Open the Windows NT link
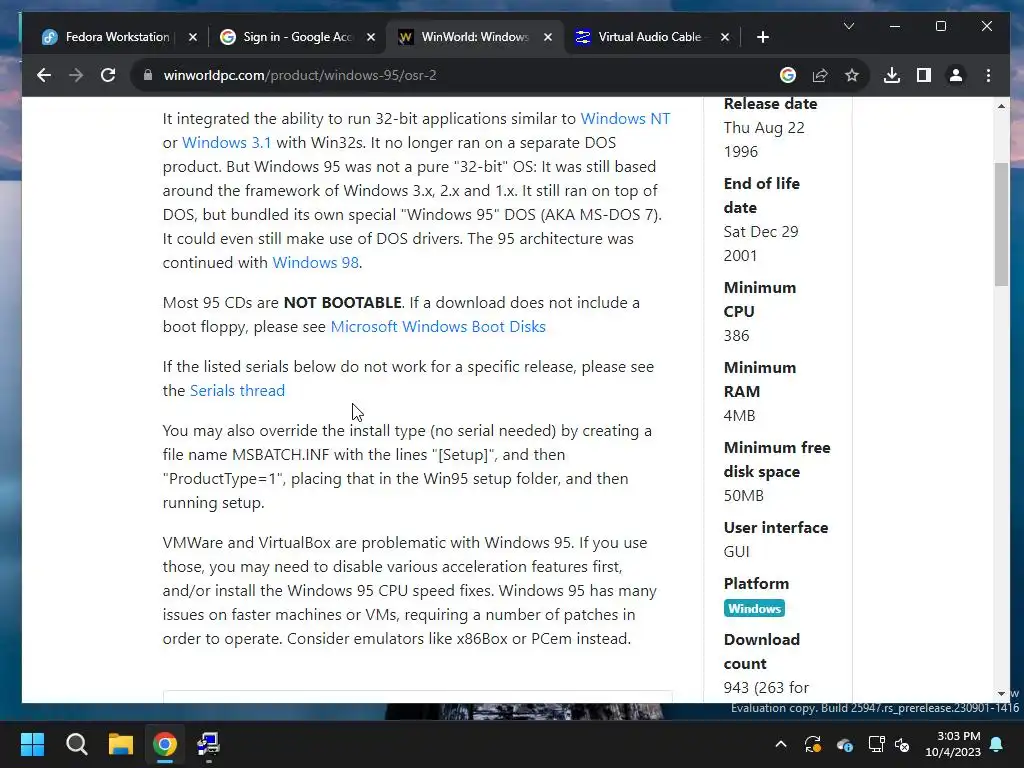This screenshot has width=1024, height=768. click(x=625, y=118)
